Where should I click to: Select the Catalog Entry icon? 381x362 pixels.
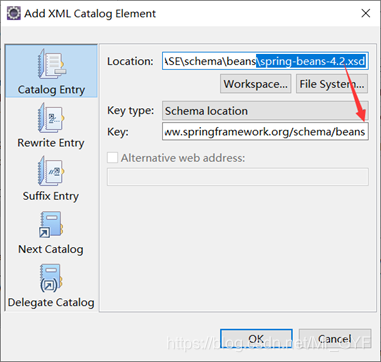click(51, 64)
